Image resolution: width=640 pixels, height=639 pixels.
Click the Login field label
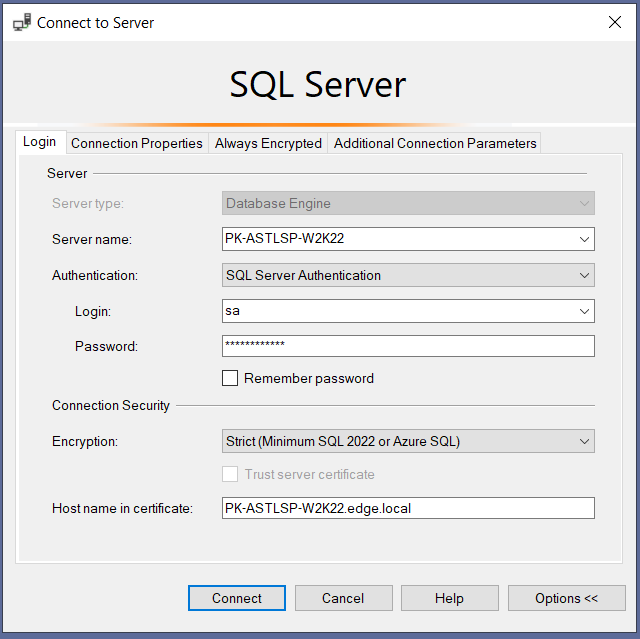click(93, 312)
